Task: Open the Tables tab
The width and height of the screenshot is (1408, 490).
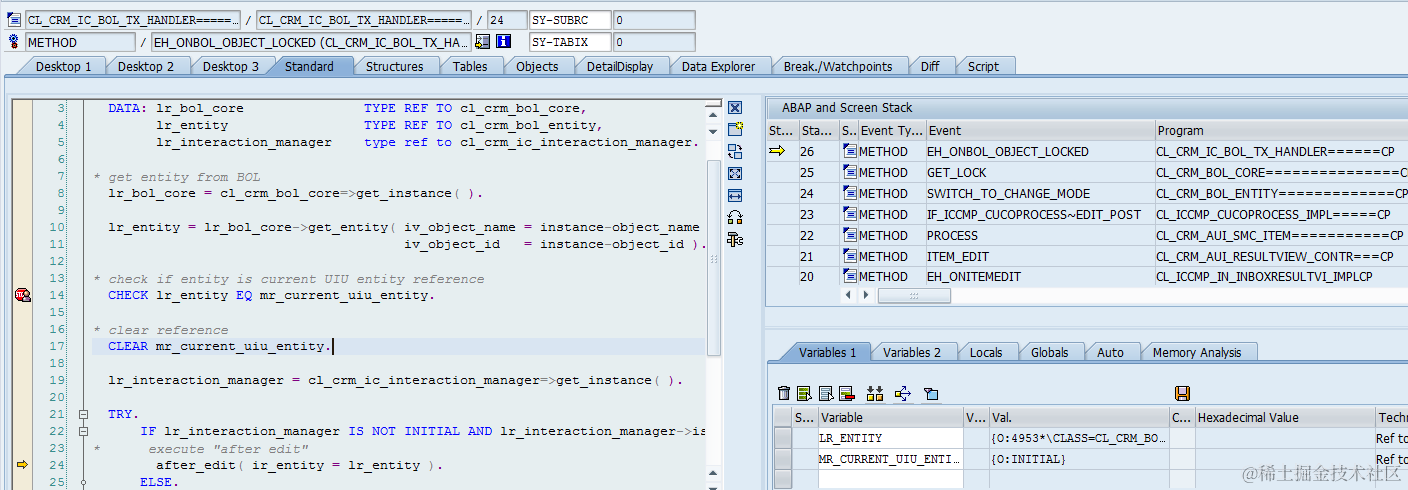Action: coord(470,66)
